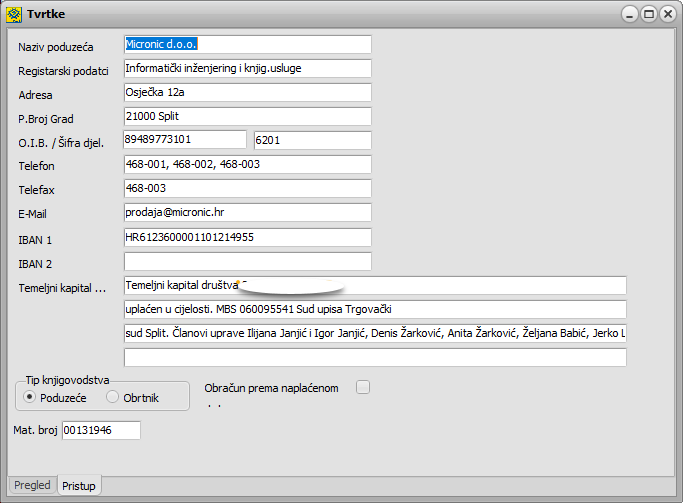The width and height of the screenshot is (683, 503).
Task: Click the 'Tip knjigovodstva' group title
Action: pos(68,380)
